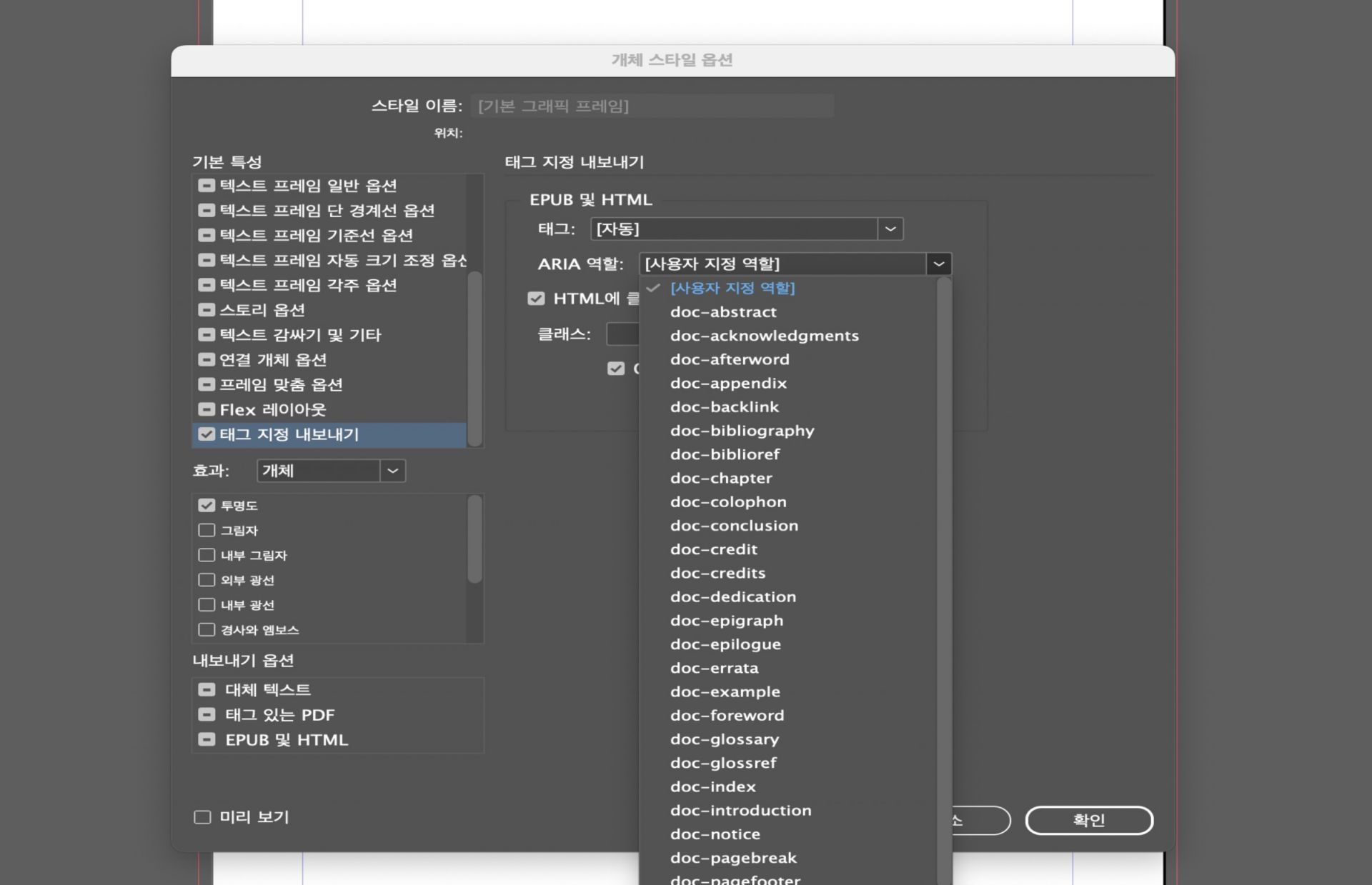1372x885 pixels.
Task: Enable the 그림자 effect checkbox
Action: click(x=207, y=530)
